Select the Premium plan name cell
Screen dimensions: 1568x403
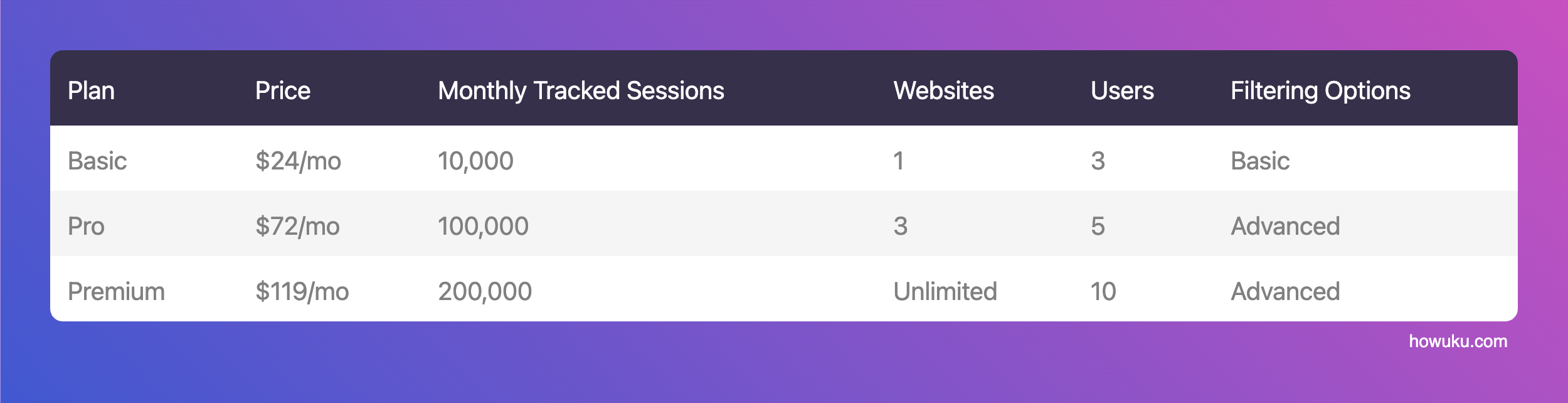(116, 292)
